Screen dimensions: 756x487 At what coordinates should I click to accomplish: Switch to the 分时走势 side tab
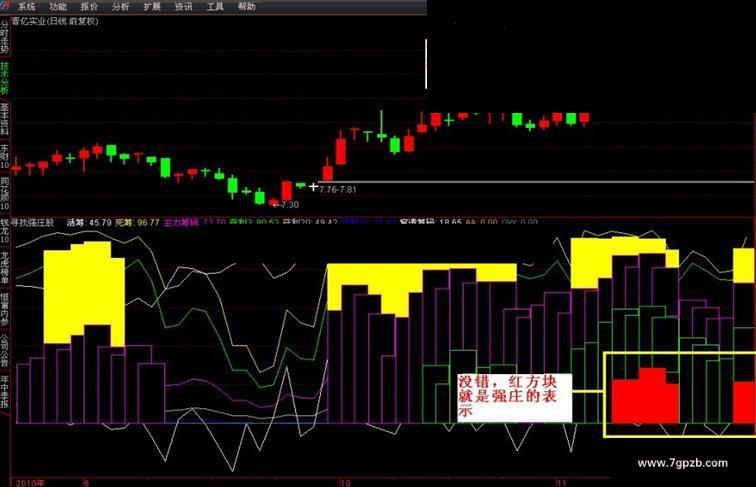pos(4,37)
